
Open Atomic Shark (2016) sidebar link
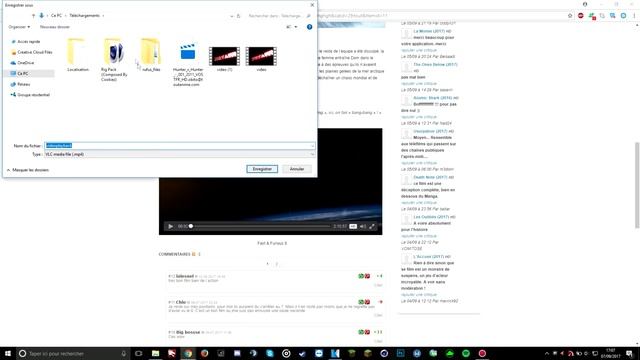pos(433,98)
